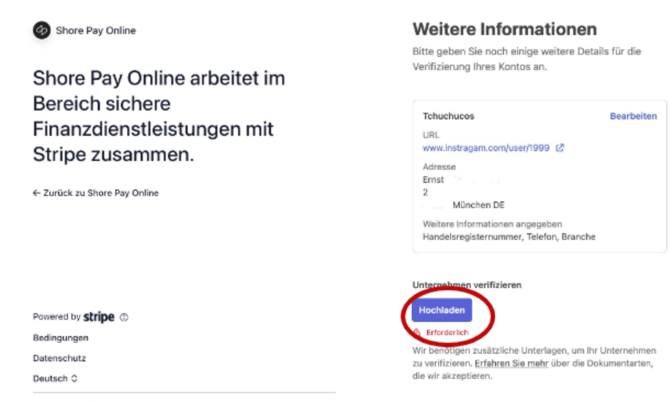670x403 pixels.
Task: Click the warning icon beside Erforderlich
Action: (417, 332)
